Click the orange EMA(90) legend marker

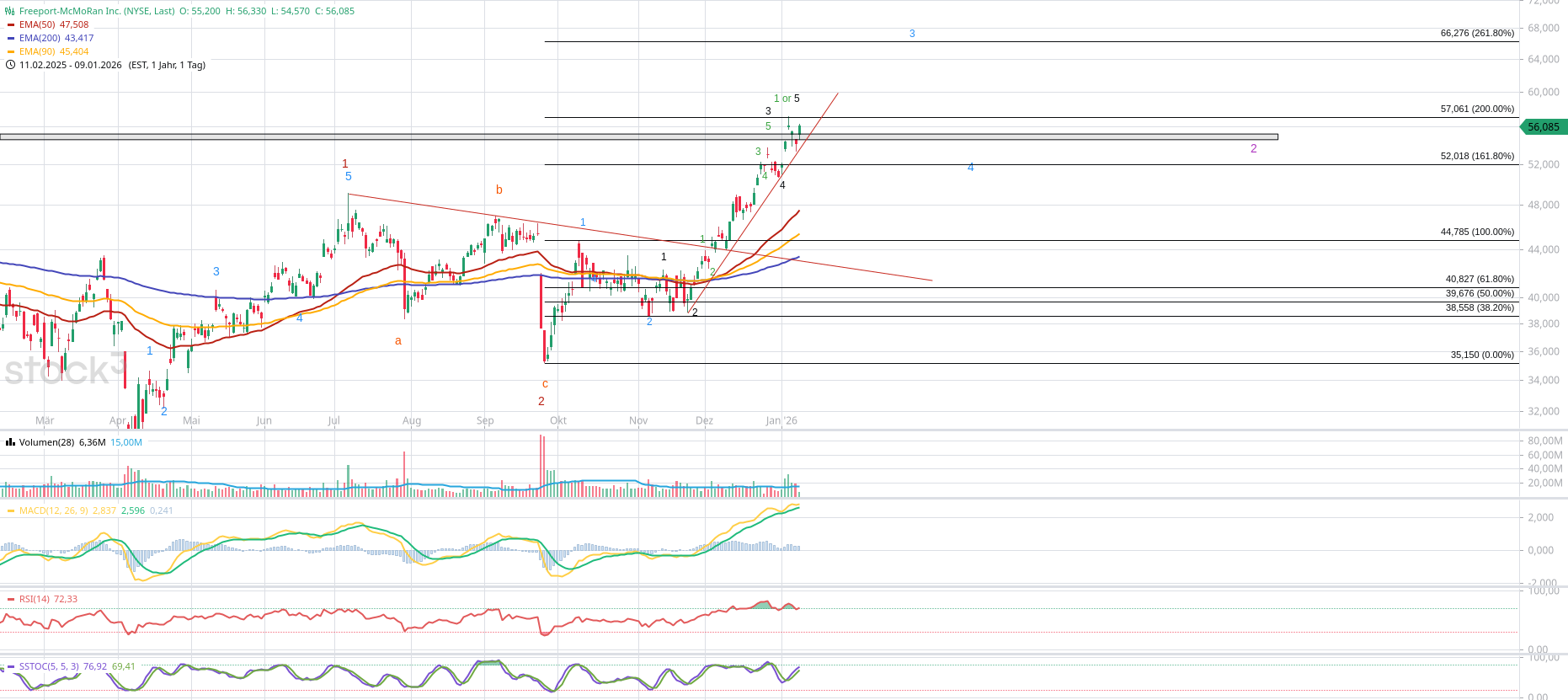[x=10, y=51]
